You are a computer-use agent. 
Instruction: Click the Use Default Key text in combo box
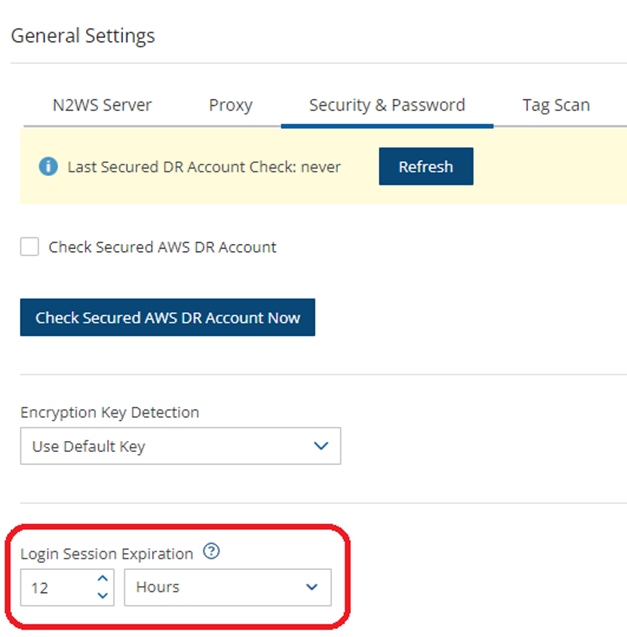click(x=88, y=447)
